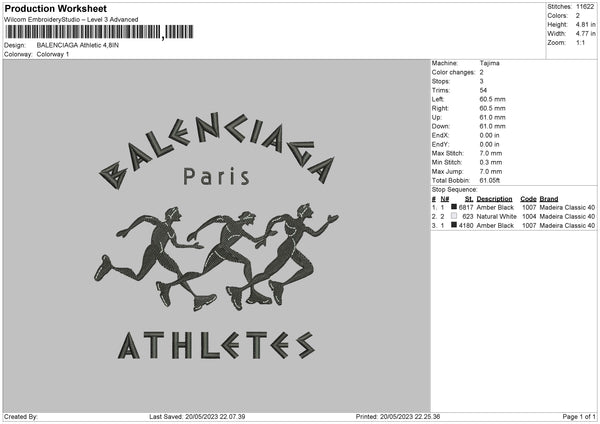Click the stitches count '11622'
Viewport: 600px width, 424px height.
tap(585, 7)
